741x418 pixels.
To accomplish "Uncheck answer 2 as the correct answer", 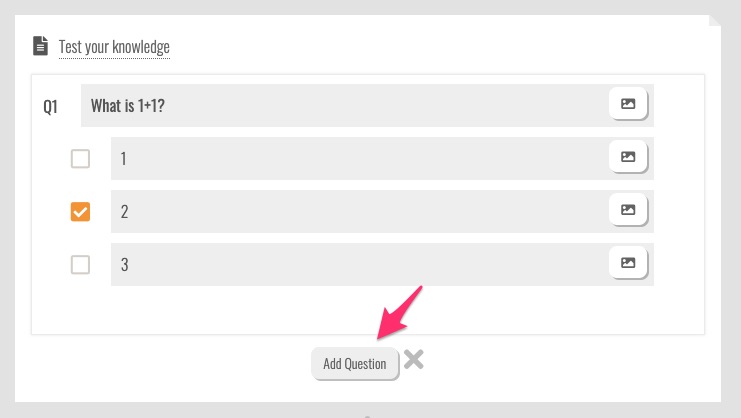I will tap(80, 212).
